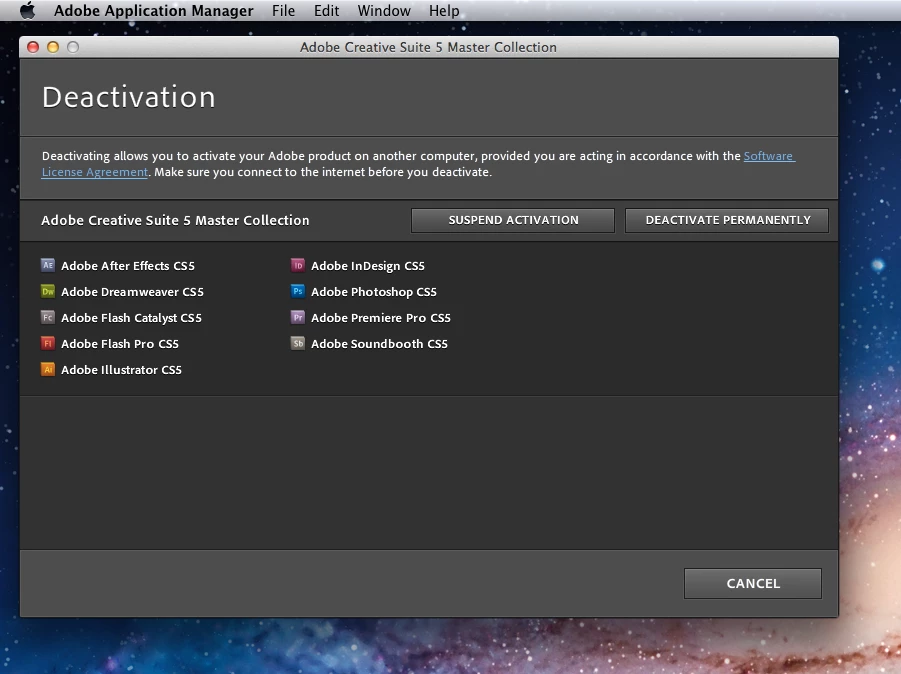Open the File menu
Image resolution: width=901 pixels, height=674 pixels.
[x=283, y=10]
